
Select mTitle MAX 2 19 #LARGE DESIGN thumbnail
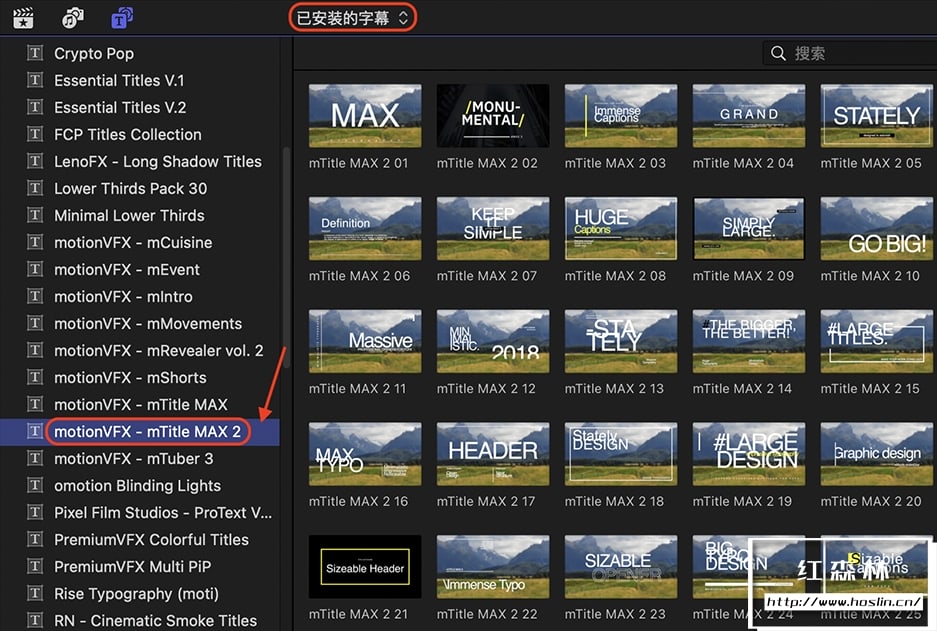tap(749, 454)
